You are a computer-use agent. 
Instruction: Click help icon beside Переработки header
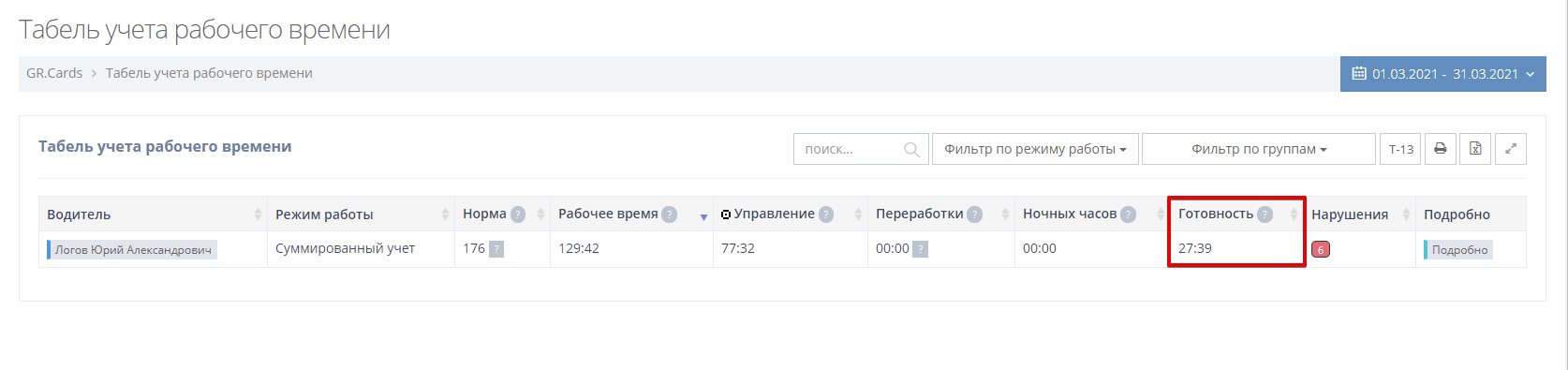(975, 214)
